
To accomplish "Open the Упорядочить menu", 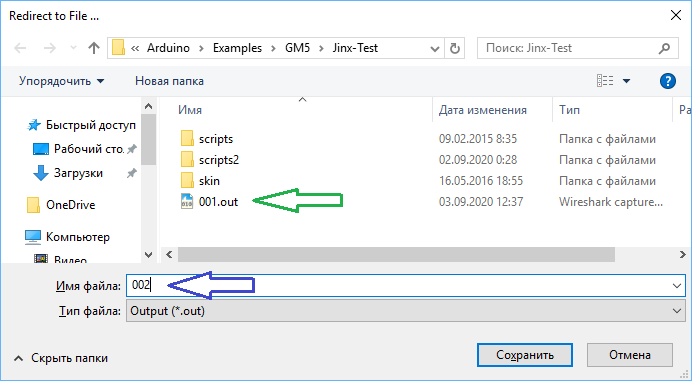I will coord(61,81).
